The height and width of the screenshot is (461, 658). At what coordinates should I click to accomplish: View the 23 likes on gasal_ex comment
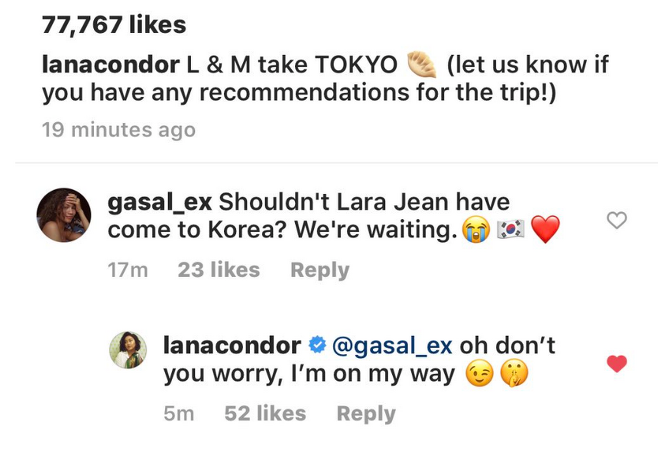(x=218, y=270)
